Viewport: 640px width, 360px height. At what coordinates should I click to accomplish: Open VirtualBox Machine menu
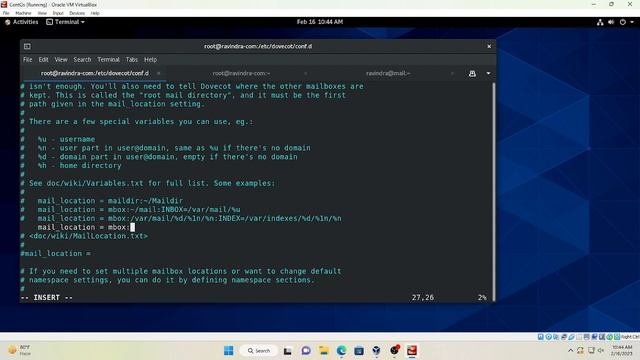coord(23,13)
